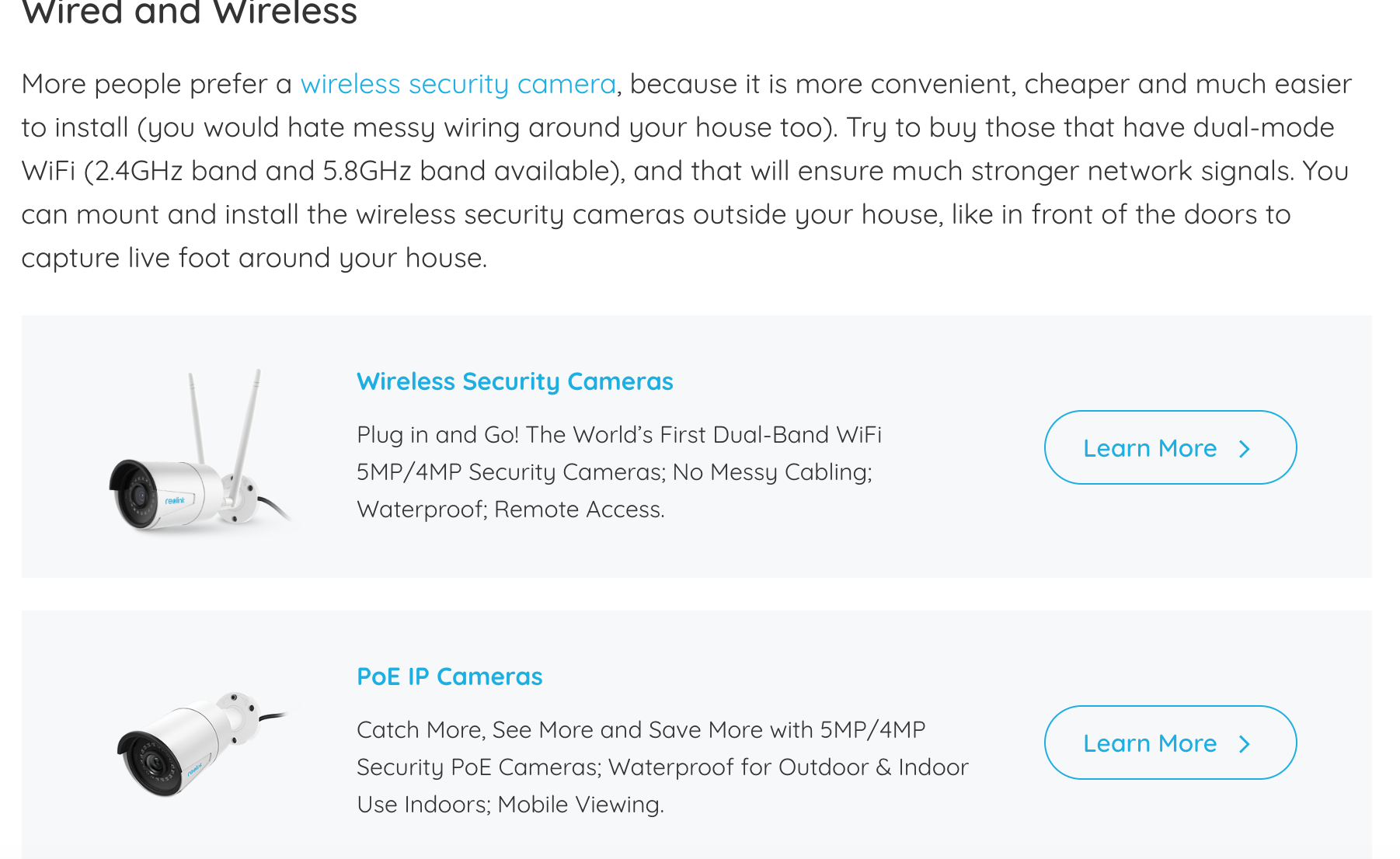This screenshot has width=1400, height=859.
Task: Click the Reolink logo on wireless camera
Action: (x=176, y=501)
